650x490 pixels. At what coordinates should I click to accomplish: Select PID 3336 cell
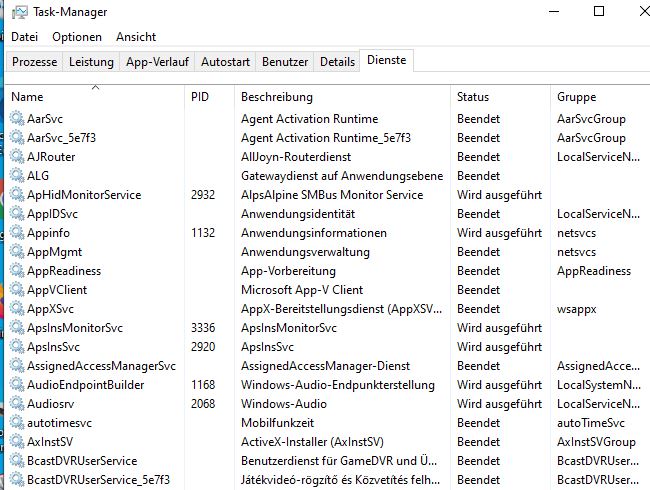click(203, 328)
